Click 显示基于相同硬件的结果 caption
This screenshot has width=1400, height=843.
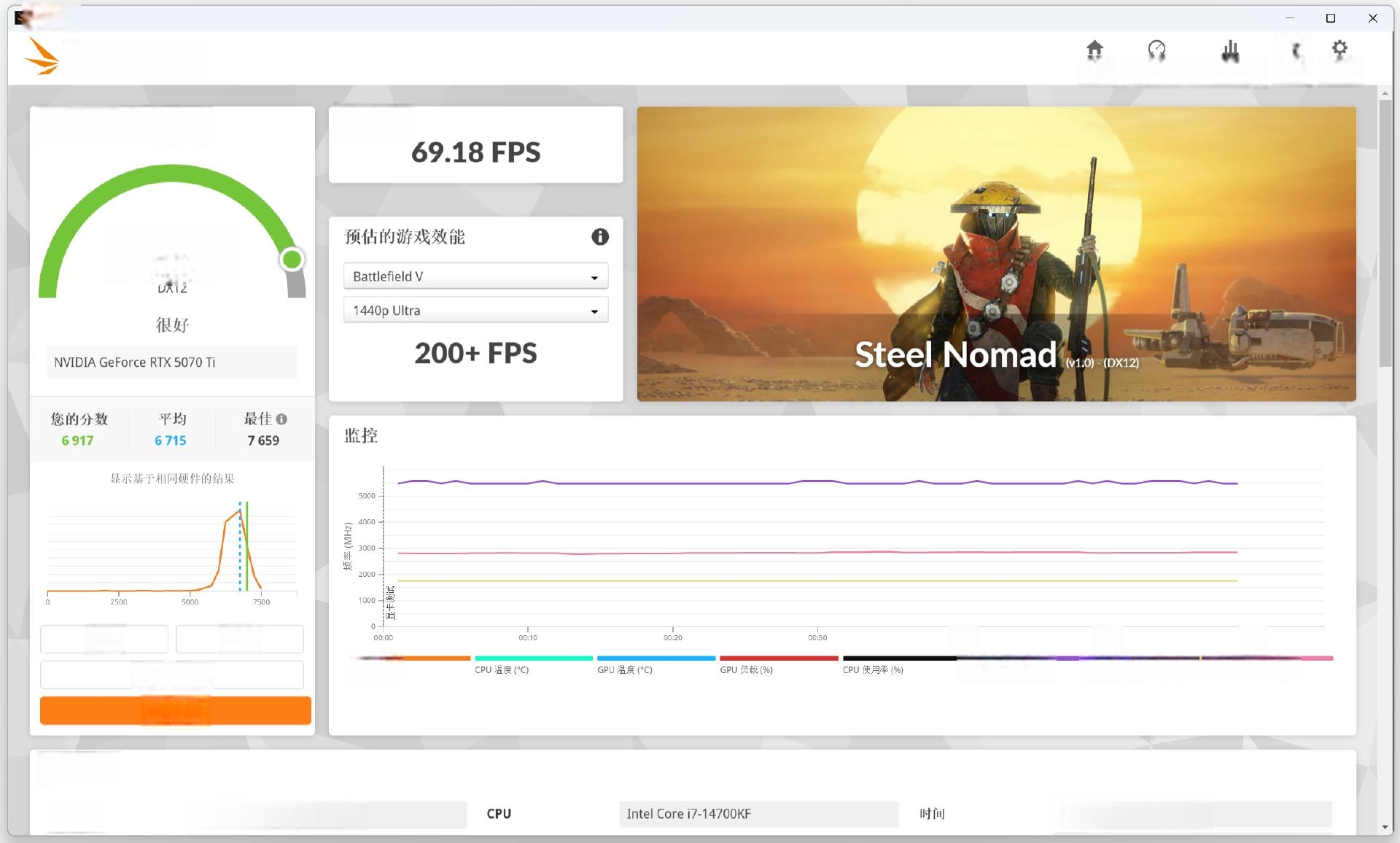(x=172, y=478)
